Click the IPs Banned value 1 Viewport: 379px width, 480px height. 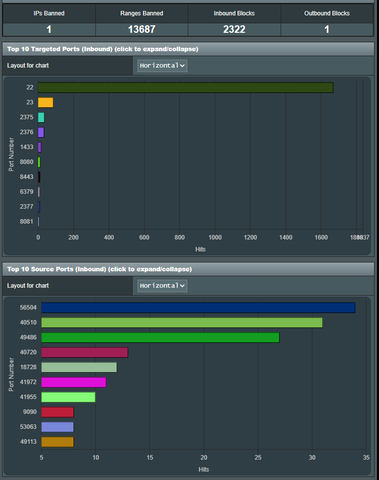tap(49, 29)
